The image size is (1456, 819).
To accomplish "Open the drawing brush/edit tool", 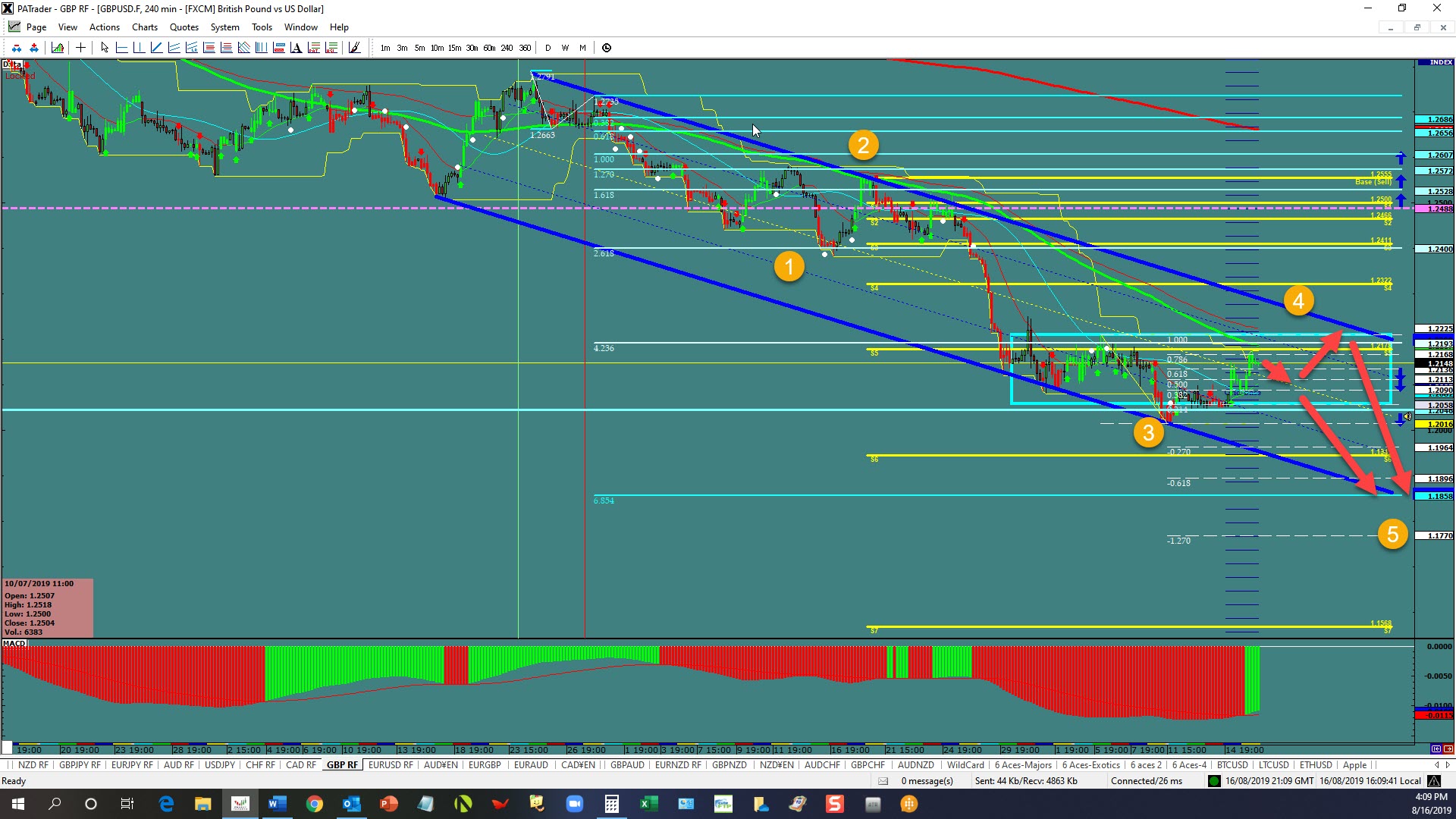I will pyautogui.click(x=354, y=48).
